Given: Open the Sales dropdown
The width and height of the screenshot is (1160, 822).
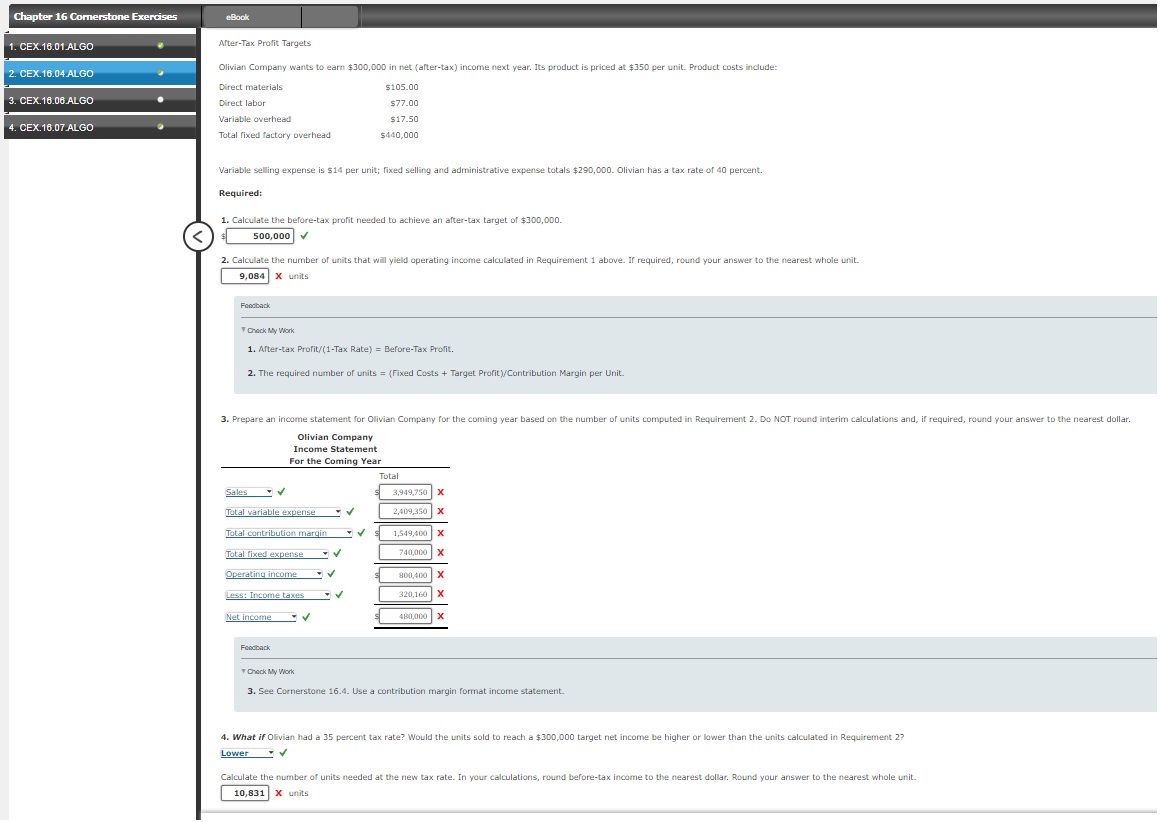Looking at the screenshot, I should click(249, 492).
